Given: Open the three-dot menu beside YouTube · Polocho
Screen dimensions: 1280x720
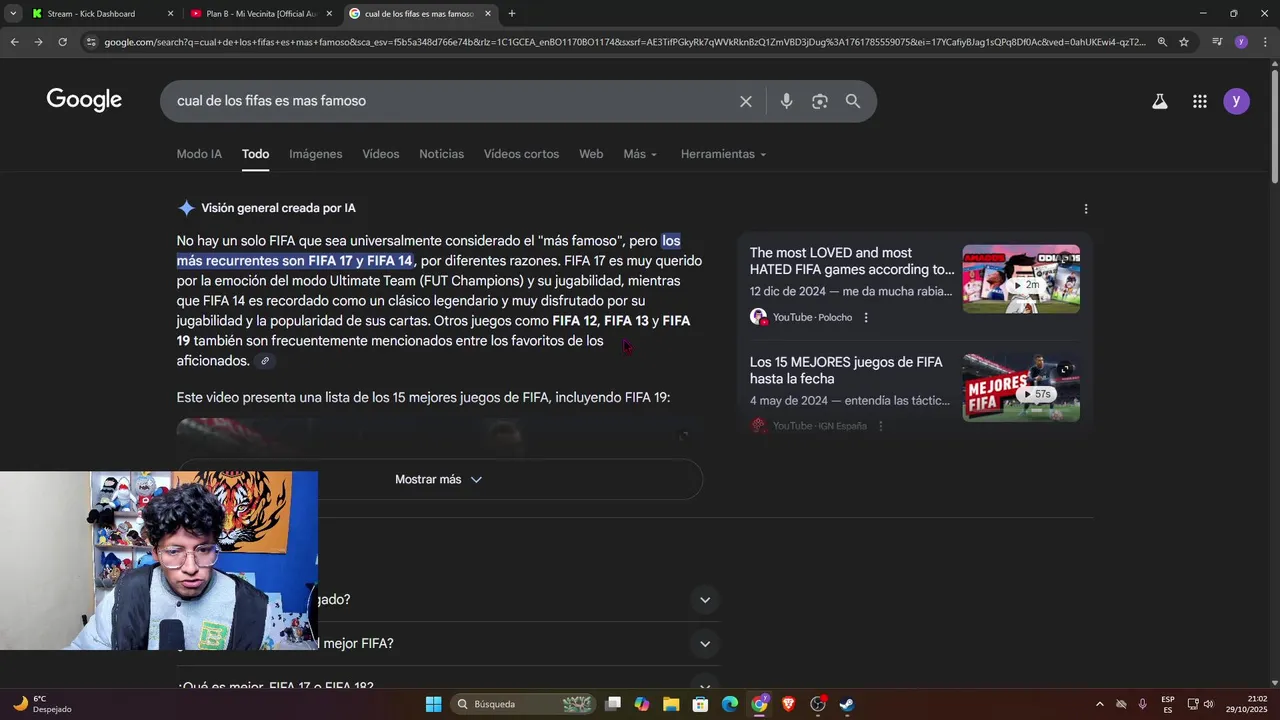Looking at the screenshot, I should pos(866,318).
